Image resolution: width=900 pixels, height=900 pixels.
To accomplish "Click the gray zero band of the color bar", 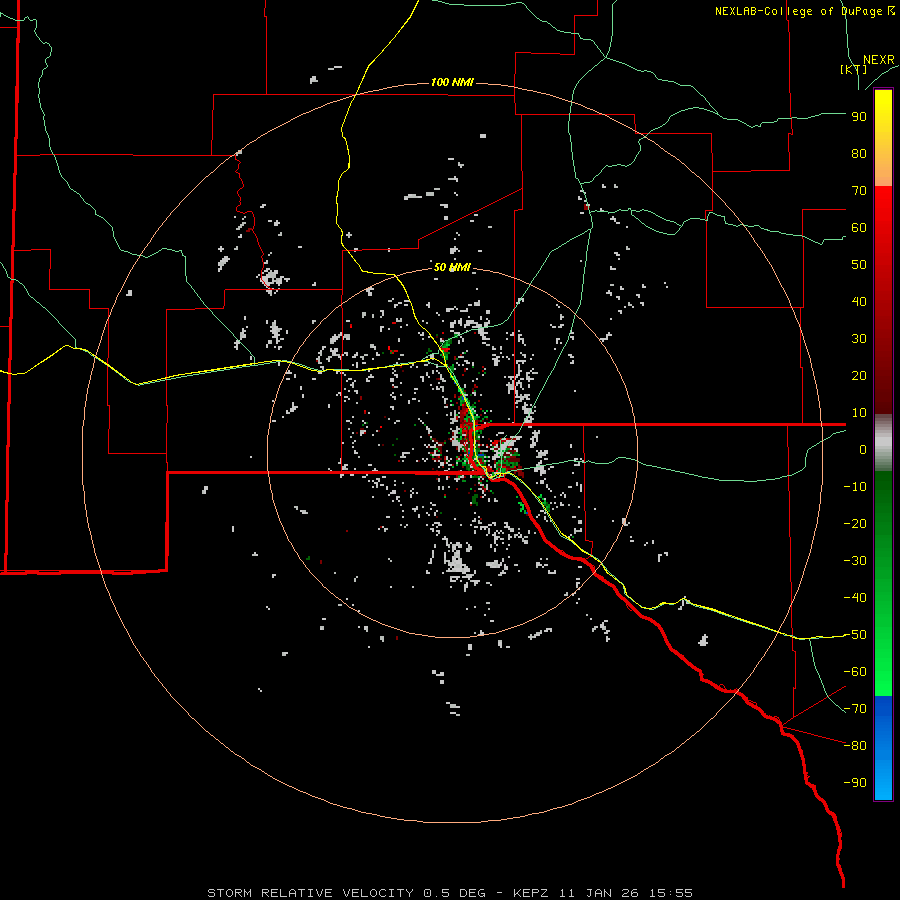I will tap(883, 443).
